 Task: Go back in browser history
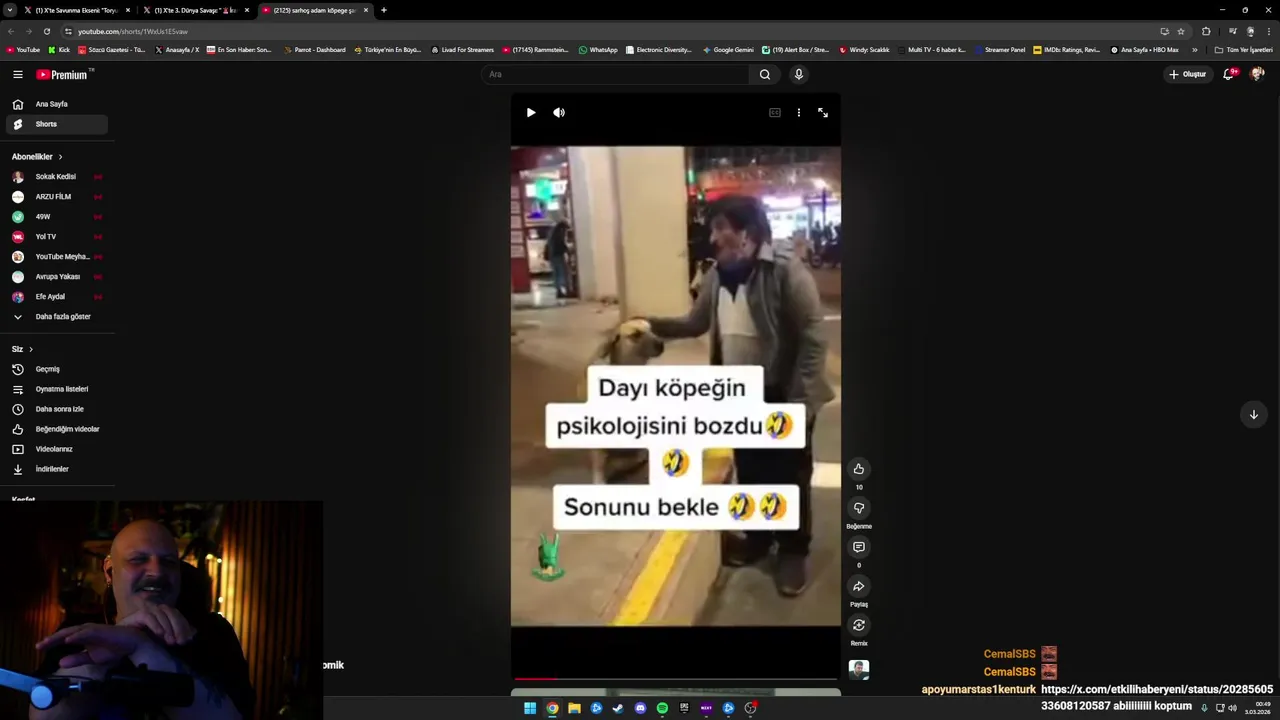pyautogui.click(x=11, y=31)
